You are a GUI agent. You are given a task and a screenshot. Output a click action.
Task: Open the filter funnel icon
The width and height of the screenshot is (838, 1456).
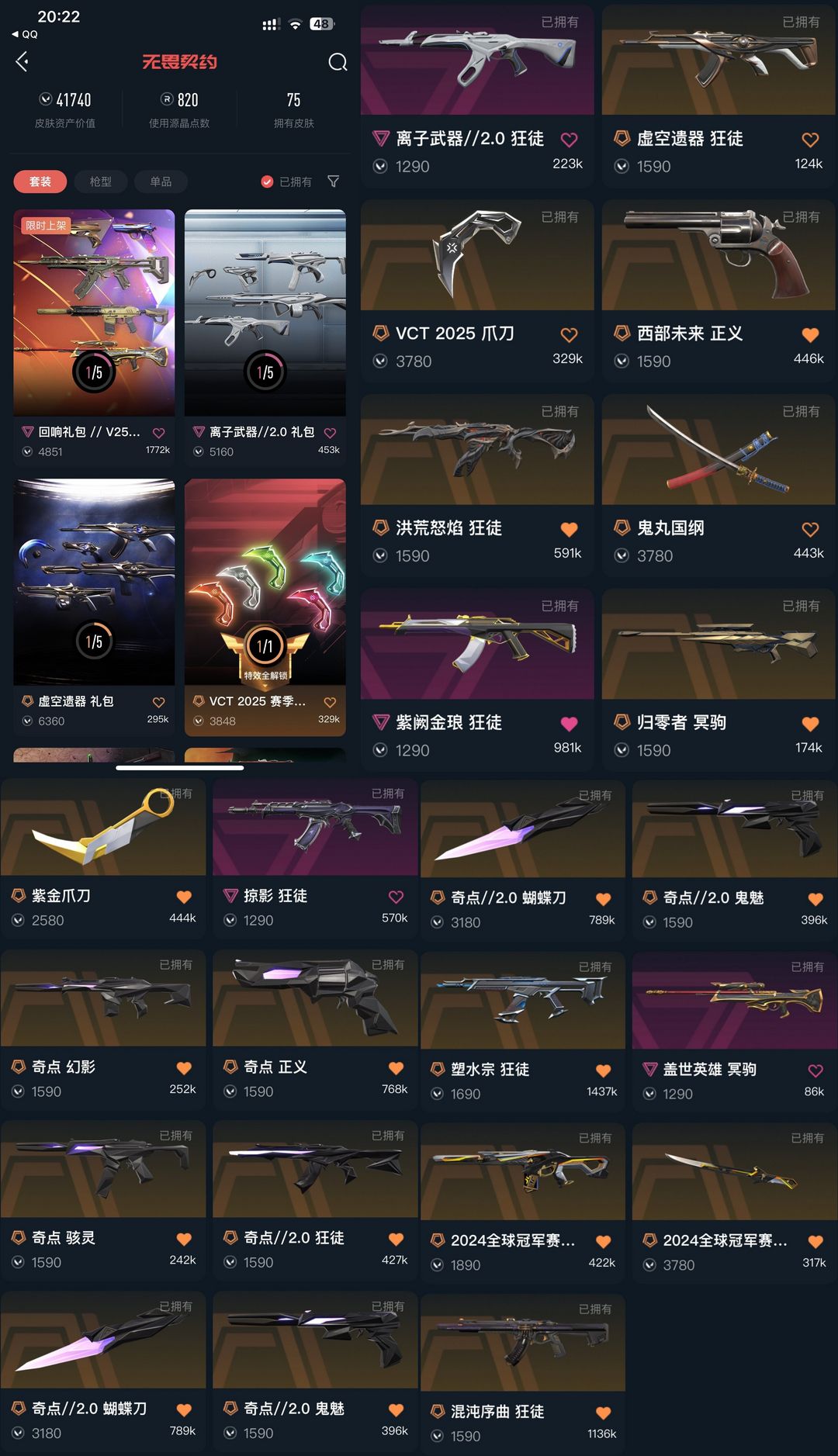coord(334,181)
